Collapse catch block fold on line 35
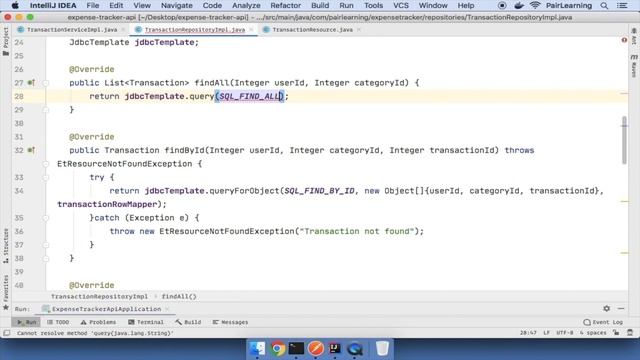 (x=46, y=218)
